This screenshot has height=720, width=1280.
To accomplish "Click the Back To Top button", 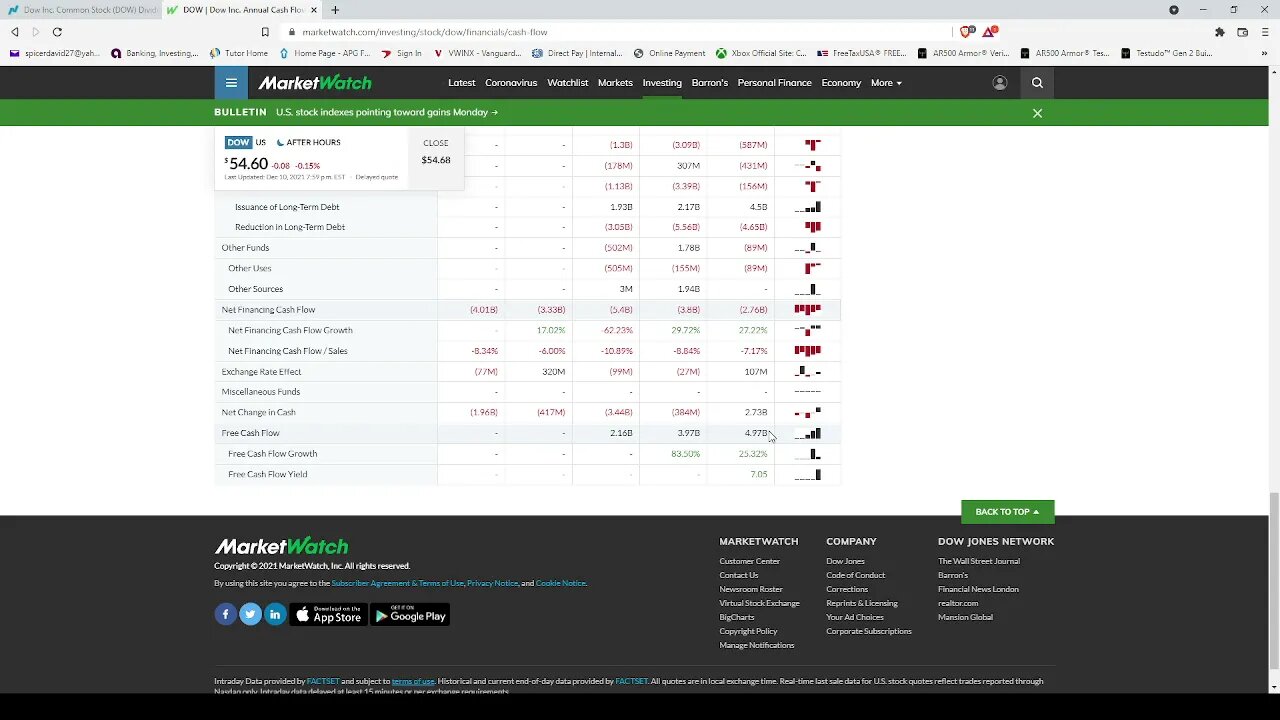I will point(1007,512).
